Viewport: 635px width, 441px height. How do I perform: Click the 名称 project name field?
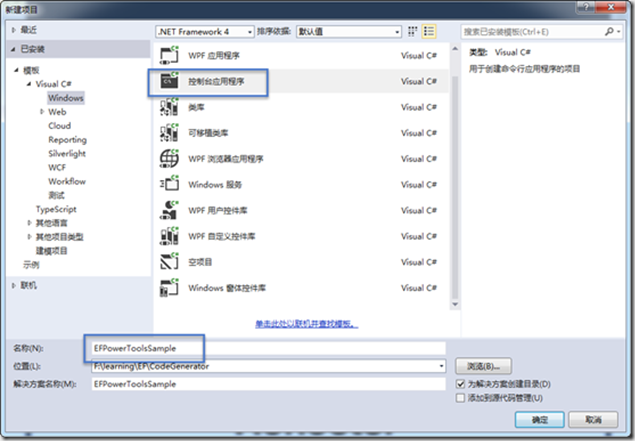(x=268, y=348)
